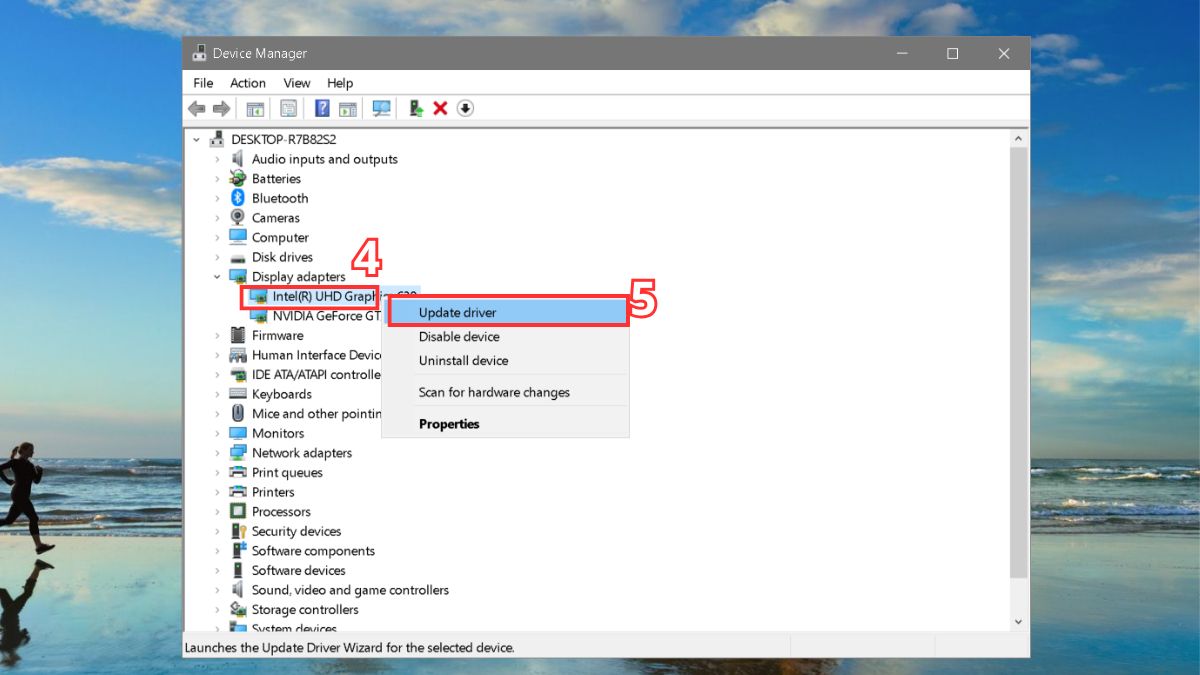Click the Forward arrow in the toolbar
The image size is (1200, 675).
point(220,108)
